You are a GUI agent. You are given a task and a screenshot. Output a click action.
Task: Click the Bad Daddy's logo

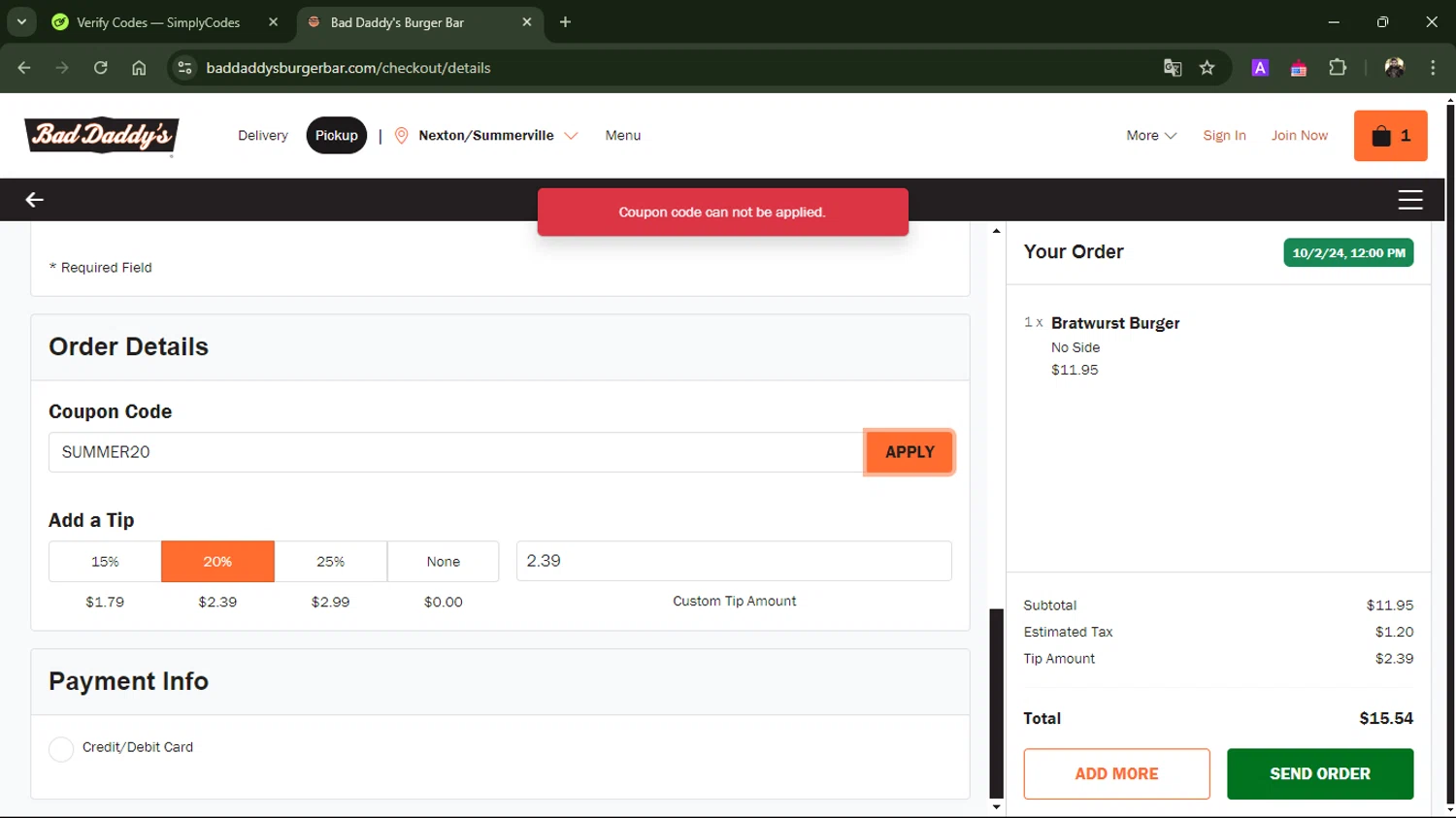coord(102,136)
